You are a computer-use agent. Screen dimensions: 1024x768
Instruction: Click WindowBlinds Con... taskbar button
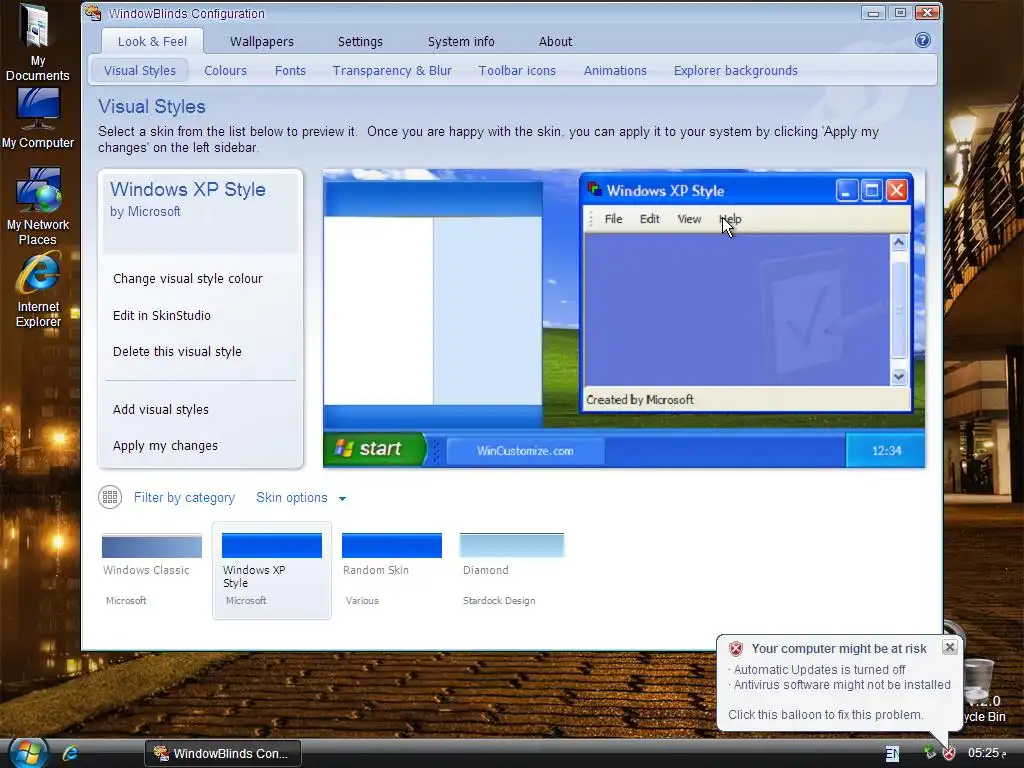coord(223,754)
